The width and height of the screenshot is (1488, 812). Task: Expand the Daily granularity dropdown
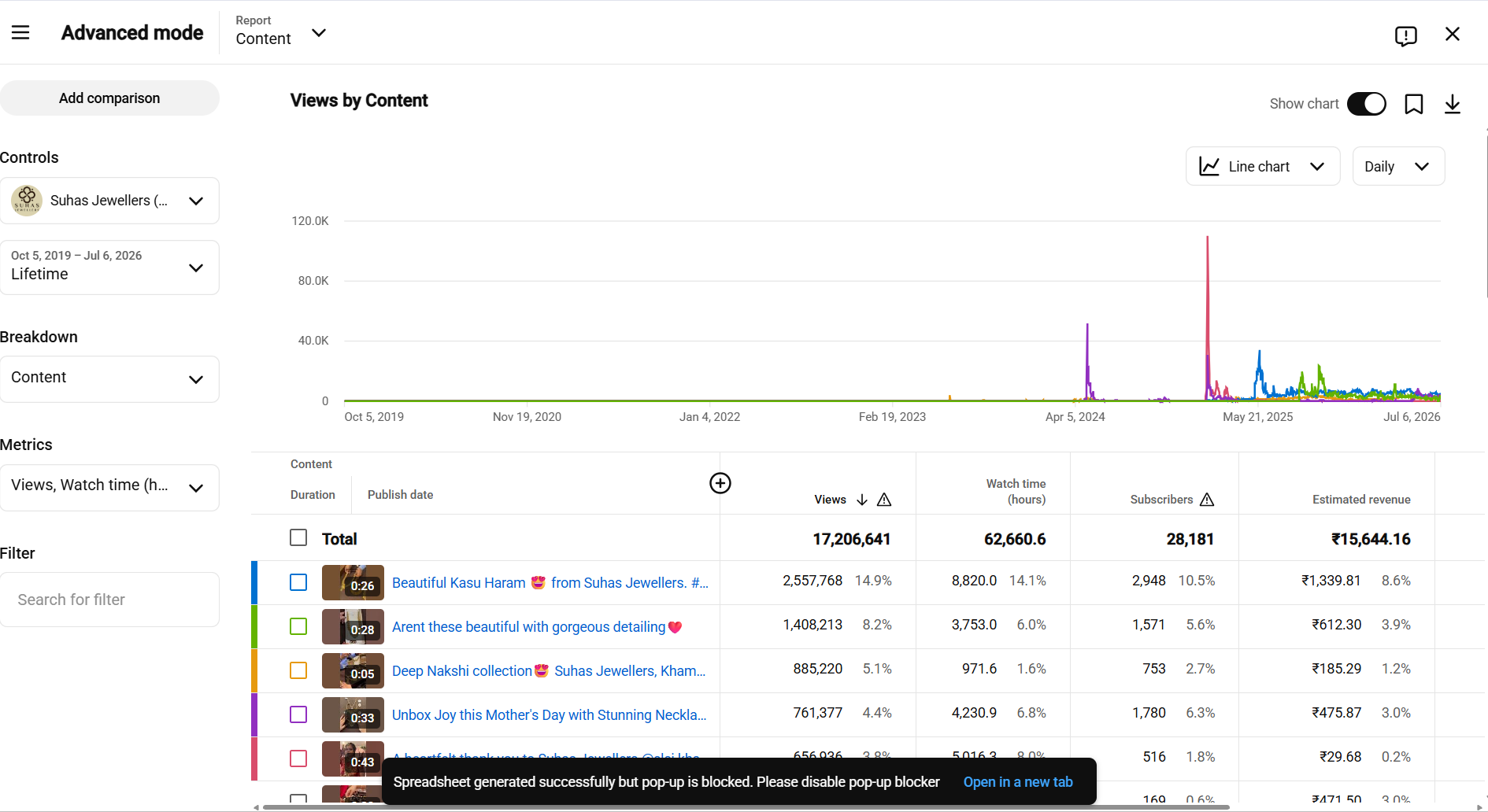tap(1398, 166)
